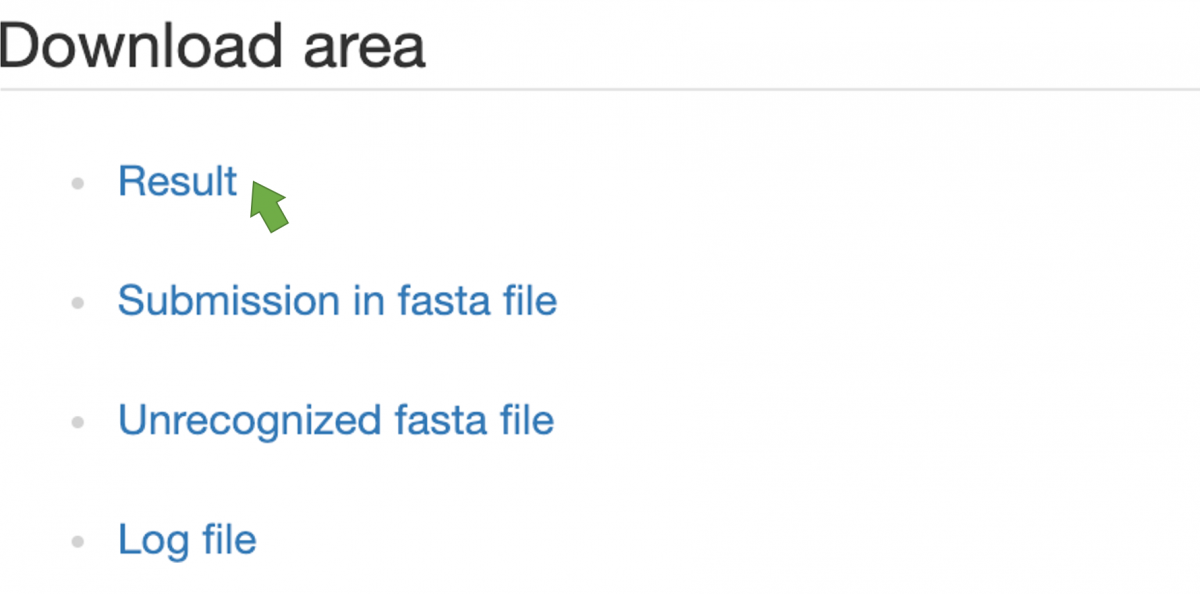This screenshot has width=1200, height=594.
Task: Click the bullet dot beside Result
Action: click(77, 184)
